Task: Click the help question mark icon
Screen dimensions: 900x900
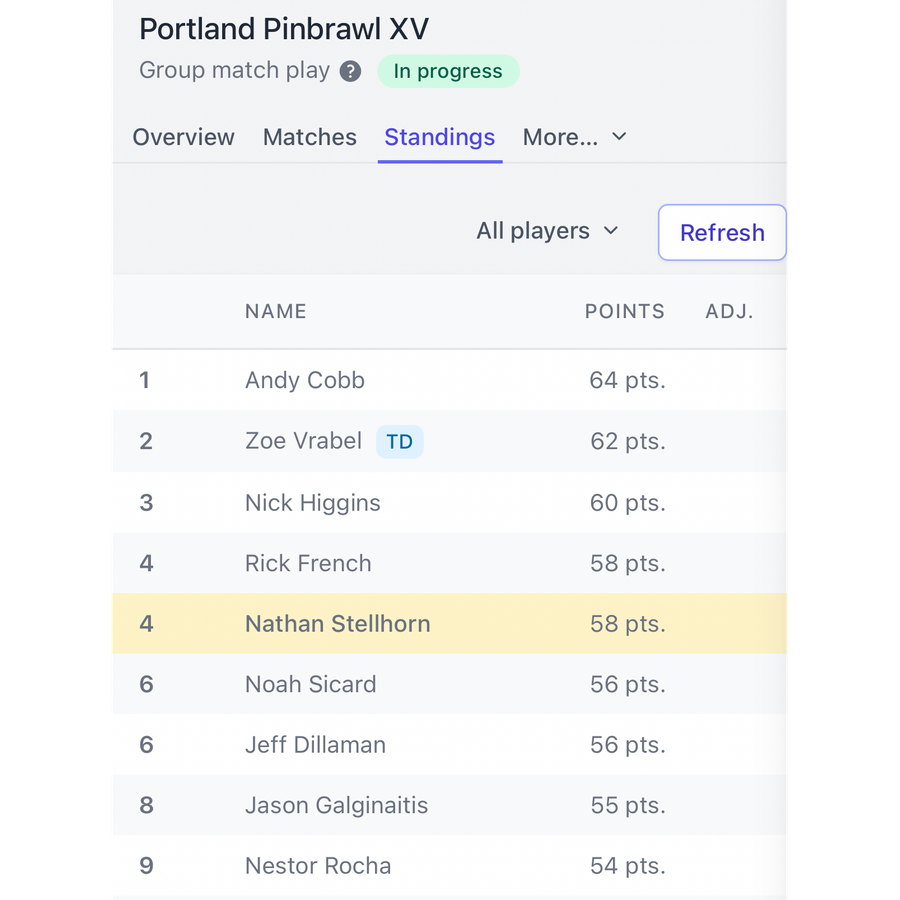Action: pos(350,72)
